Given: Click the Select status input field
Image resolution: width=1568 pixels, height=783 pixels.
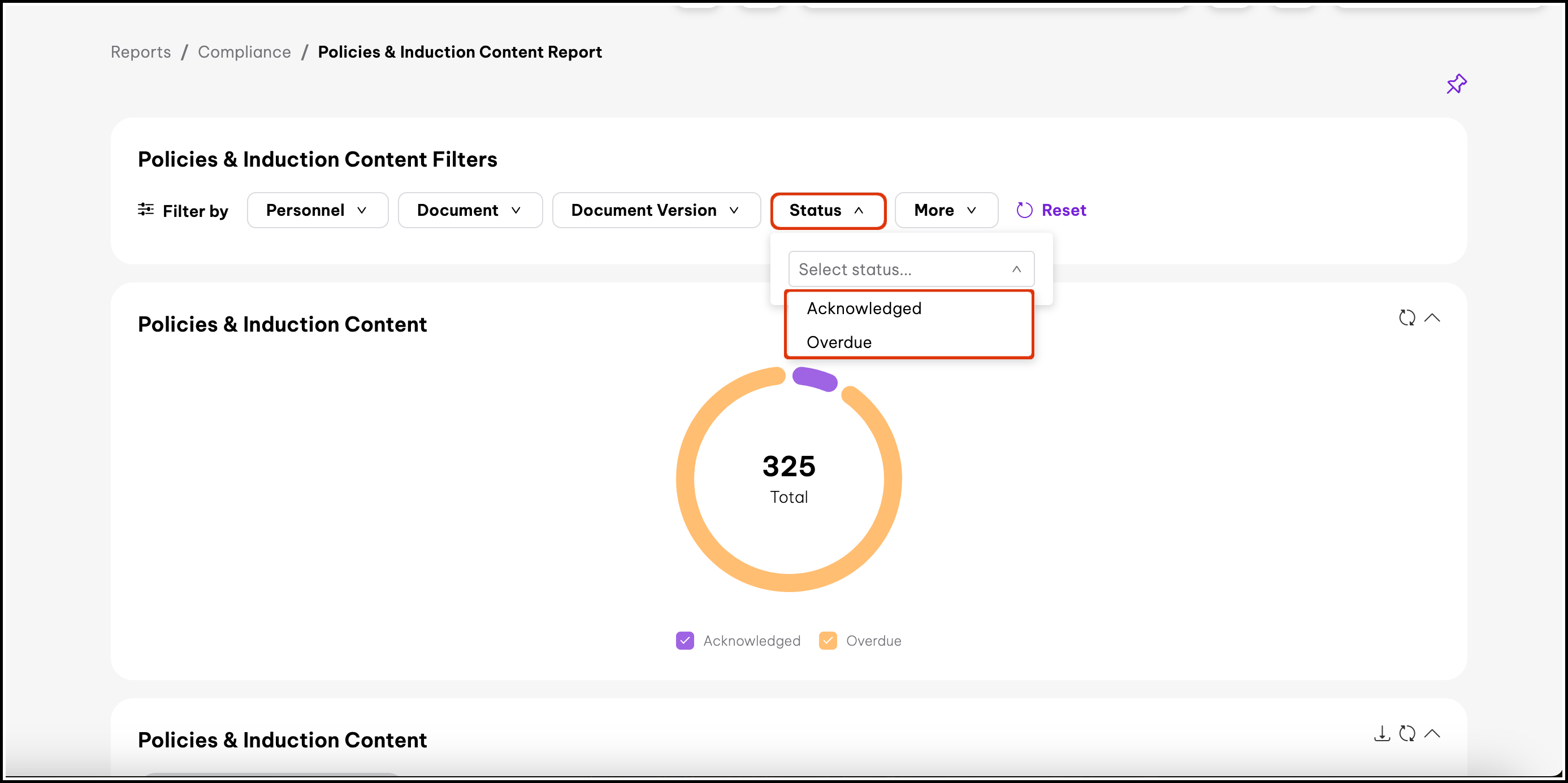Looking at the screenshot, I should (901, 269).
